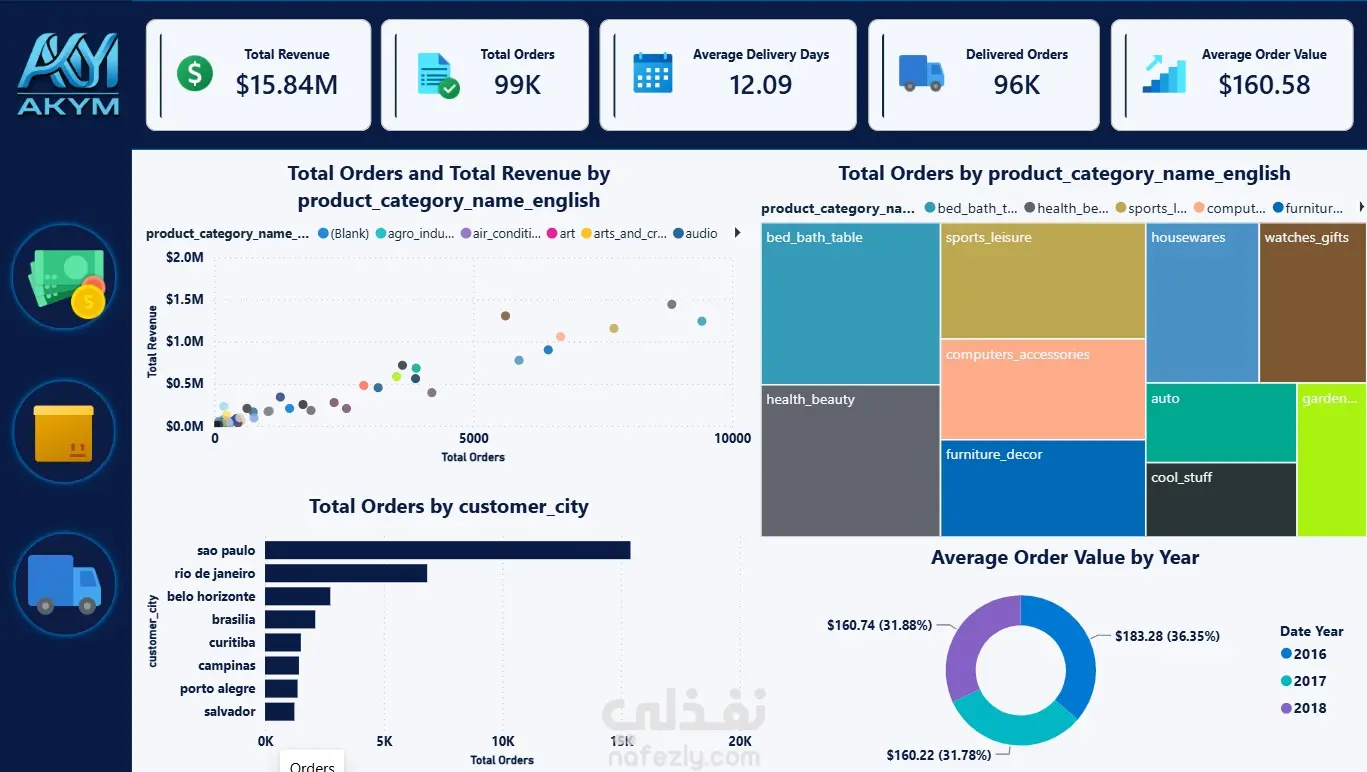The width and height of the screenshot is (1367, 772).
Task: Select 2018 in Date Year legend
Action: tap(1304, 708)
